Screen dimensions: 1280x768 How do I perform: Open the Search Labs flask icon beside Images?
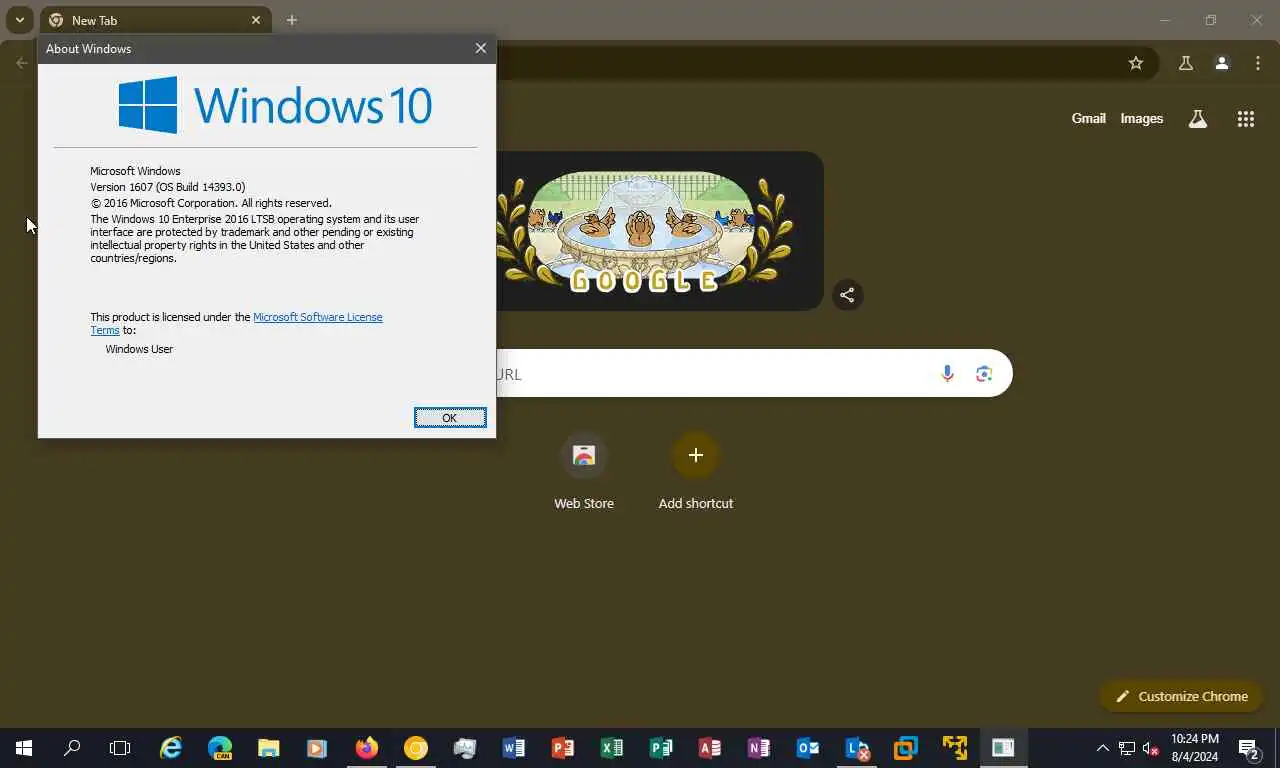click(1197, 119)
